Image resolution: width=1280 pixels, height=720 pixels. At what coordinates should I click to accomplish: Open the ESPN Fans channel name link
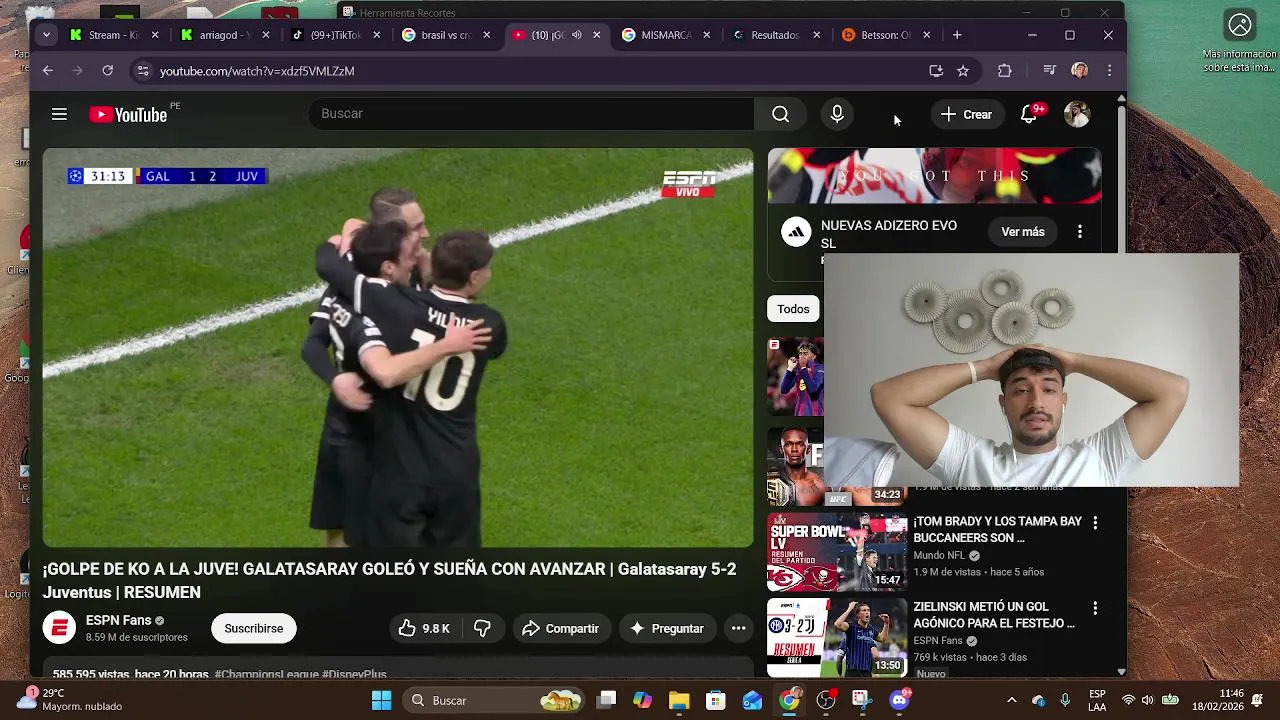(x=118, y=620)
